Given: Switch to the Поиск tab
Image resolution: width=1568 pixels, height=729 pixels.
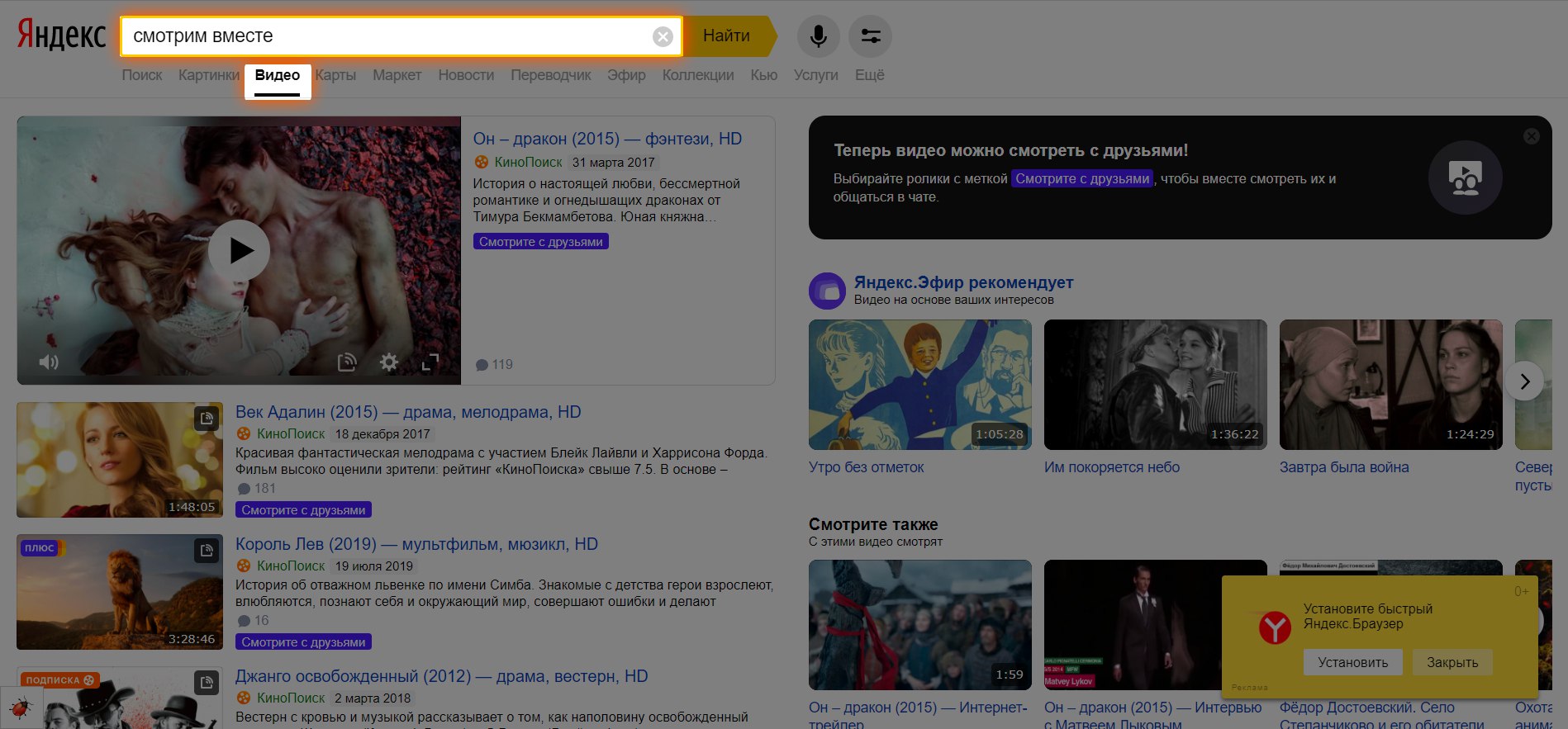Looking at the screenshot, I should coord(142,75).
